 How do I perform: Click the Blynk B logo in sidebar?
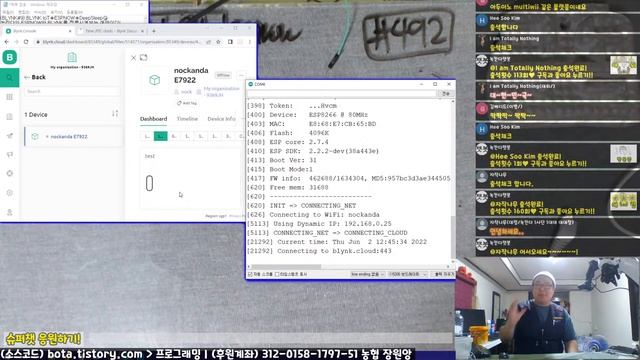pos(10,58)
